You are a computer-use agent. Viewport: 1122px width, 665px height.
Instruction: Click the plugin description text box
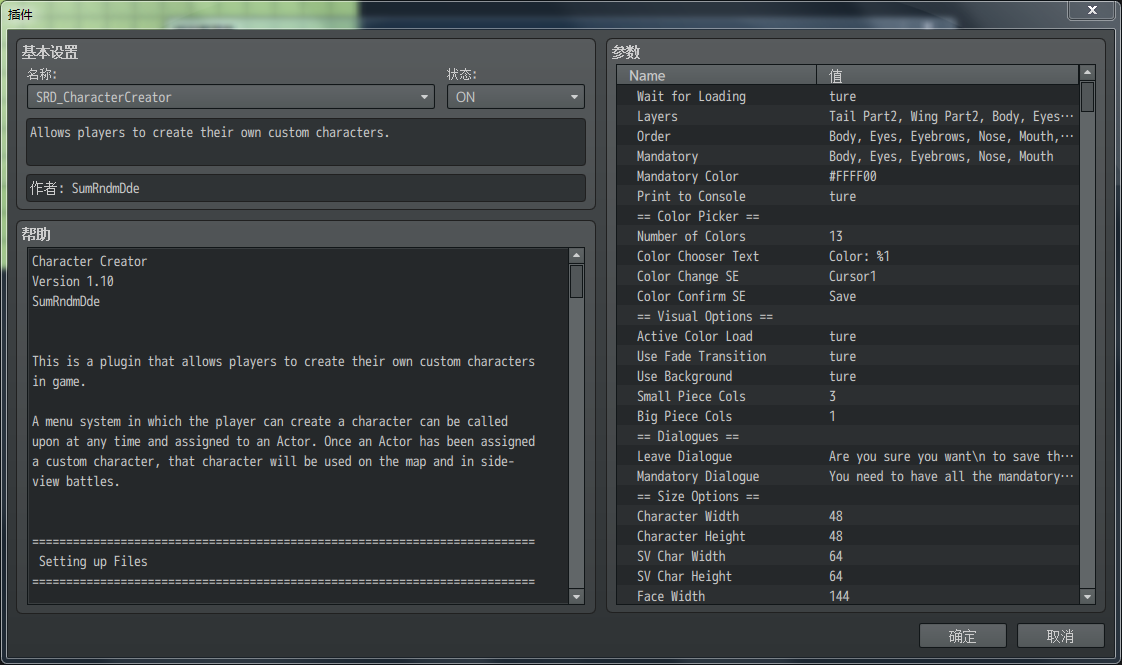(x=306, y=142)
